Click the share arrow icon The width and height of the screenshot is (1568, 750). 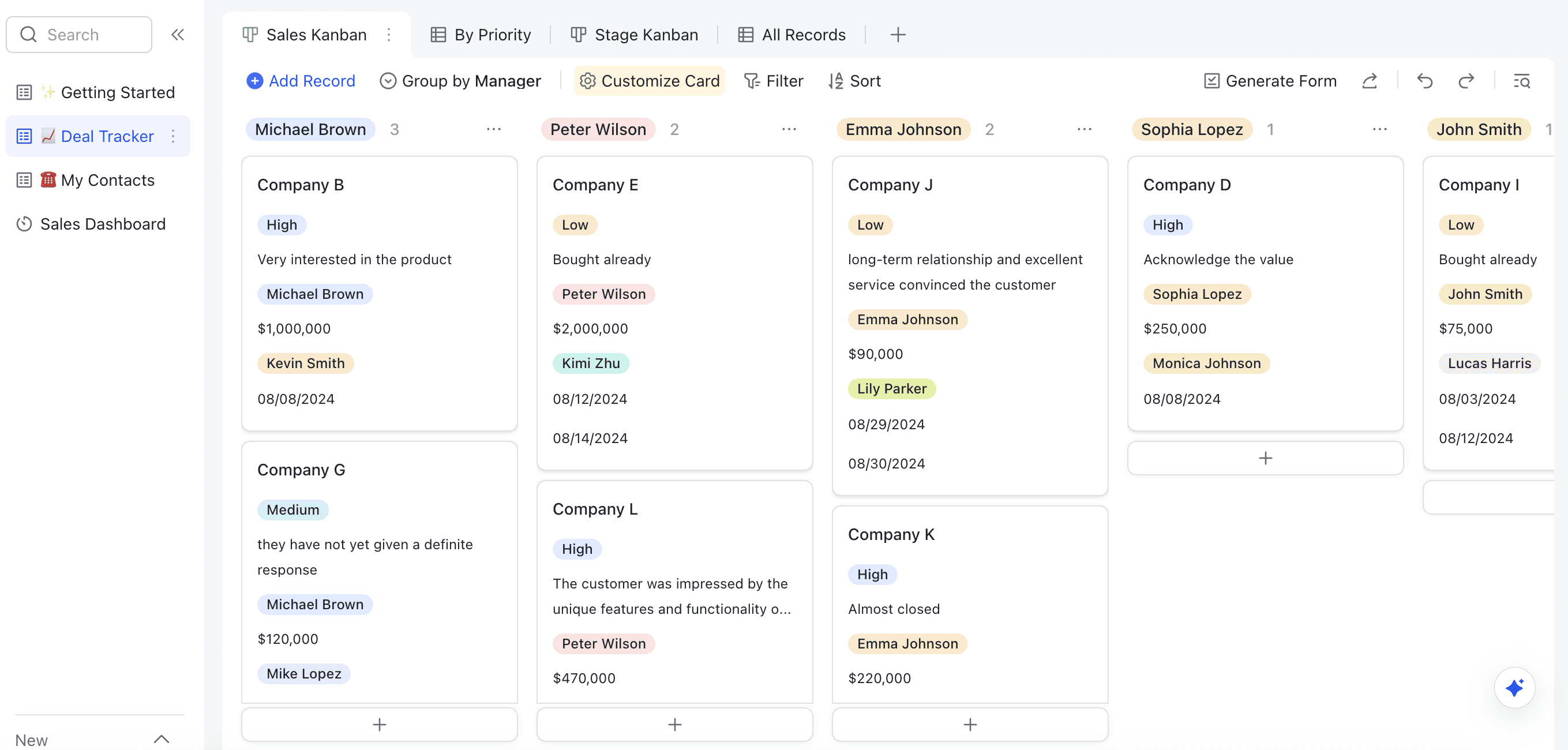(x=1370, y=81)
